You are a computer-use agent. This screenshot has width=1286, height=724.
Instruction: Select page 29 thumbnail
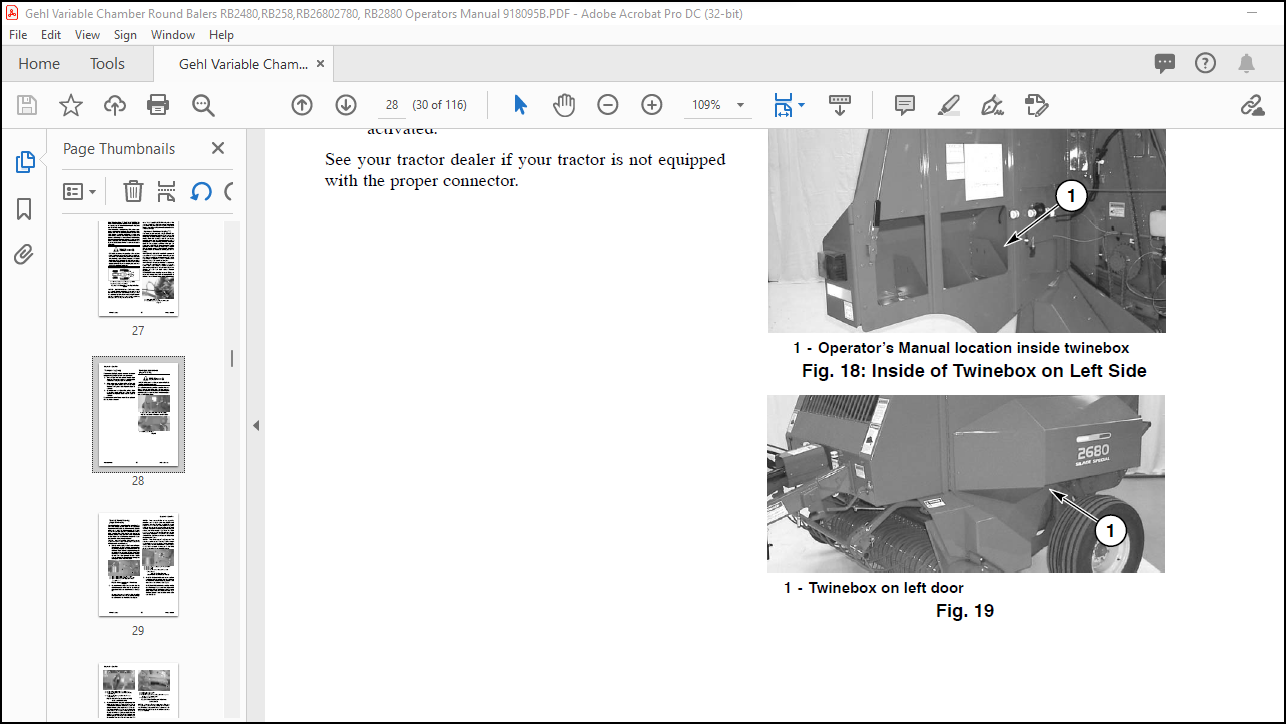tap(138, 565)
